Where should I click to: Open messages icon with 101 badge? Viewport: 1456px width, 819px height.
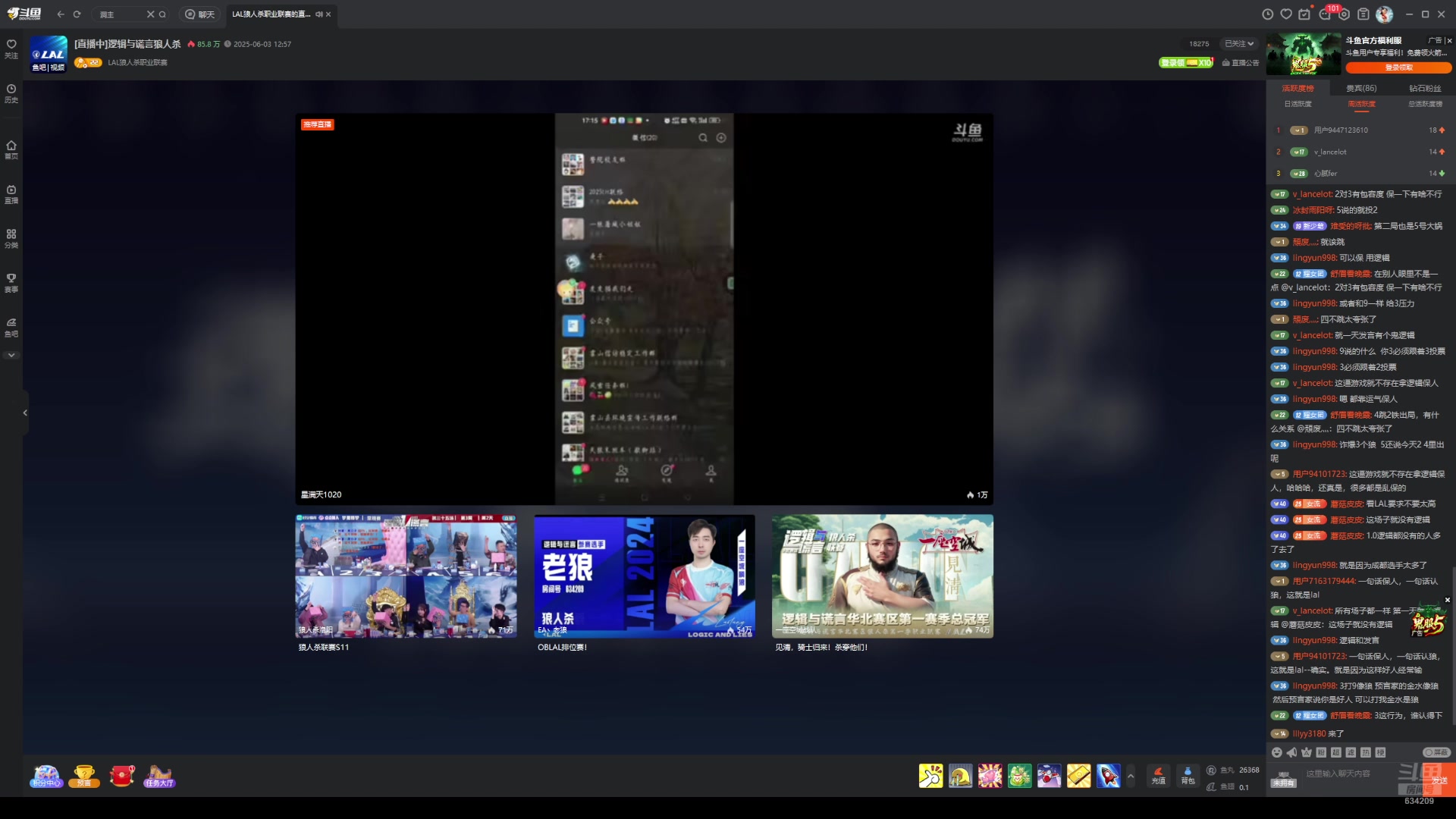click(x=1325, y=14)
